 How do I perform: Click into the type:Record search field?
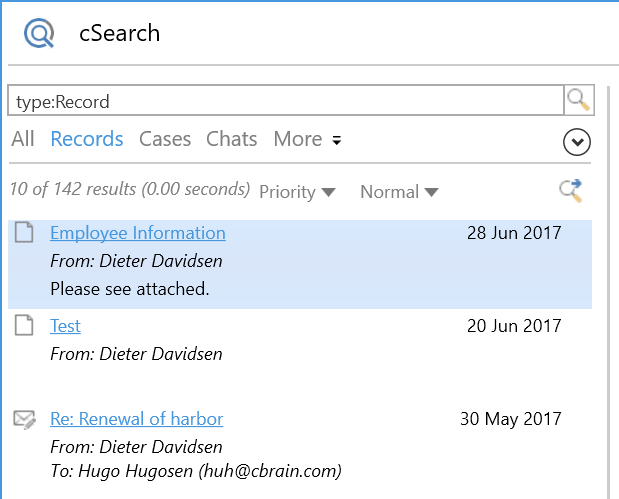tap(285, 102)
